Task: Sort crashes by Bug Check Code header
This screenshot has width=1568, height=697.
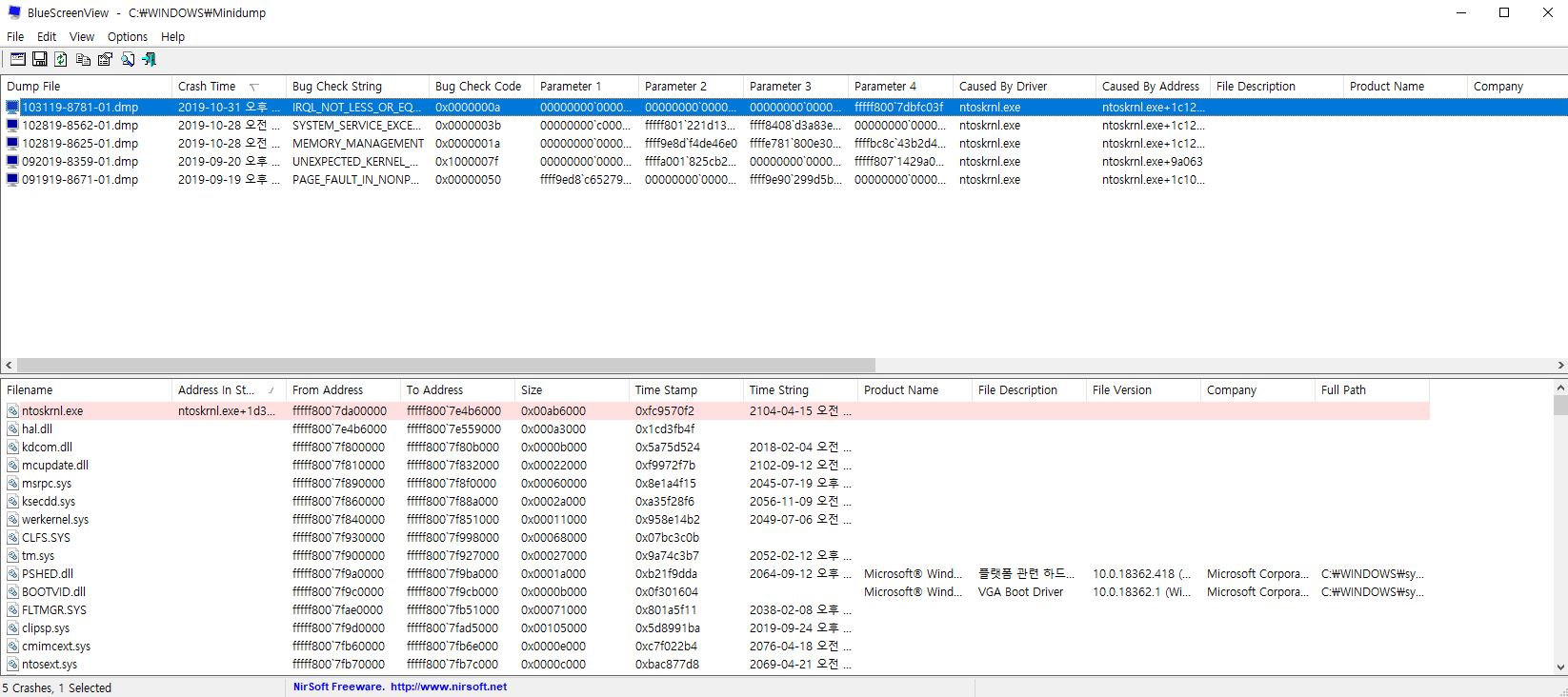Action: tap(478, 87)
